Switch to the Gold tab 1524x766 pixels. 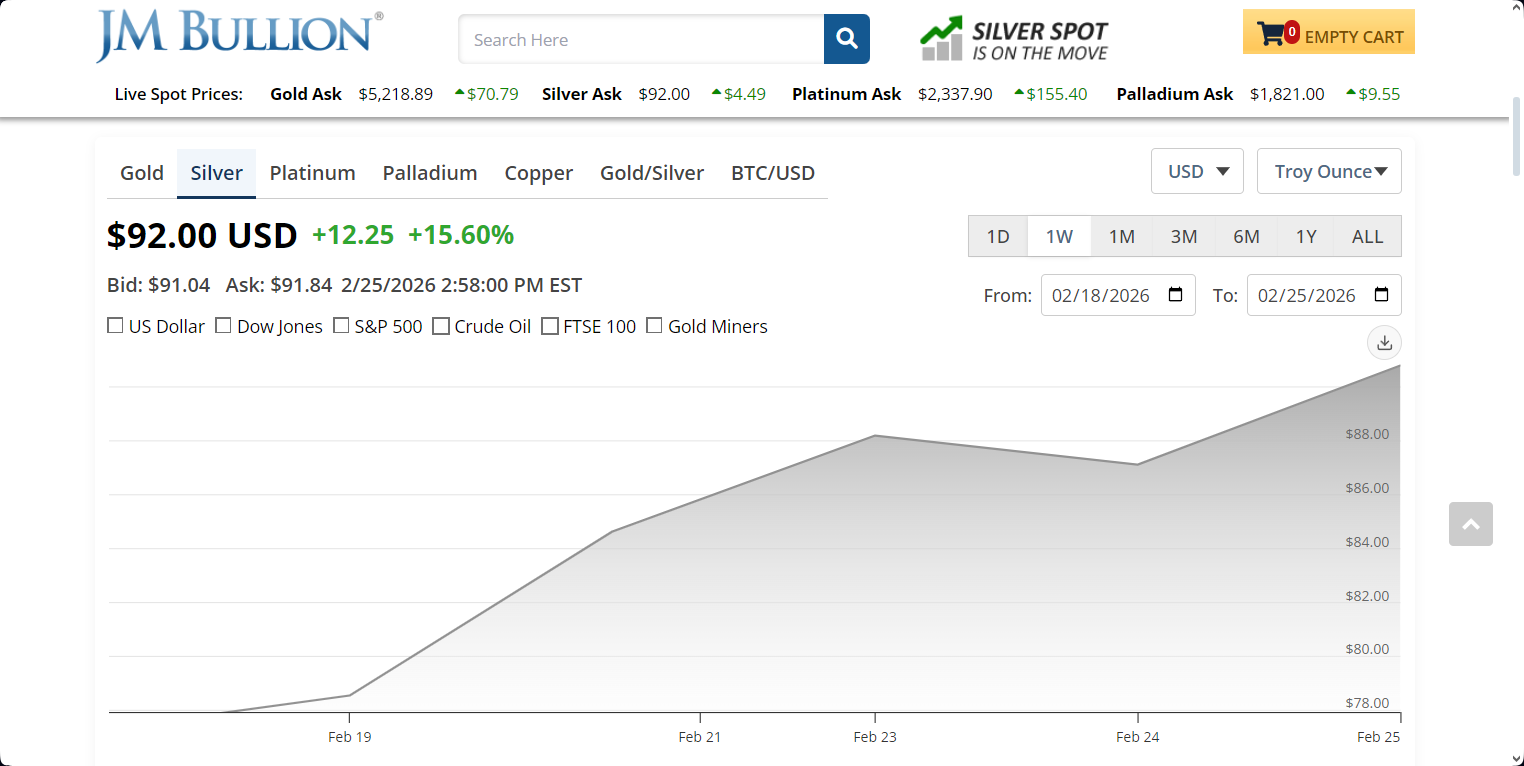click(142, 173)
